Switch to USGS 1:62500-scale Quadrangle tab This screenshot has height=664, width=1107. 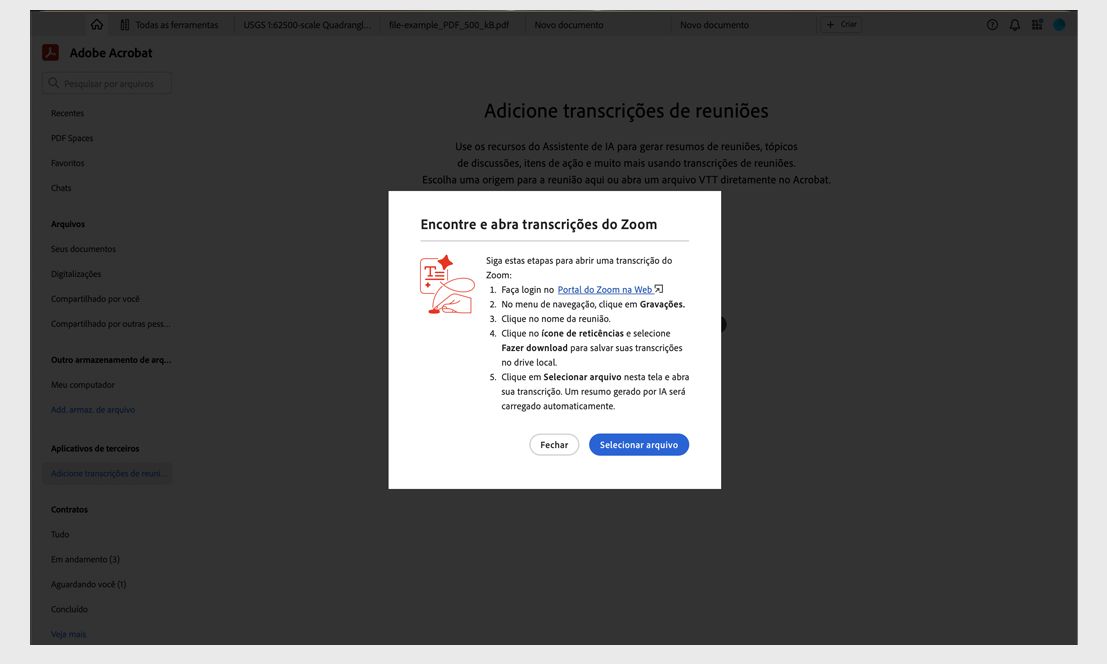[x=306, y=25]
